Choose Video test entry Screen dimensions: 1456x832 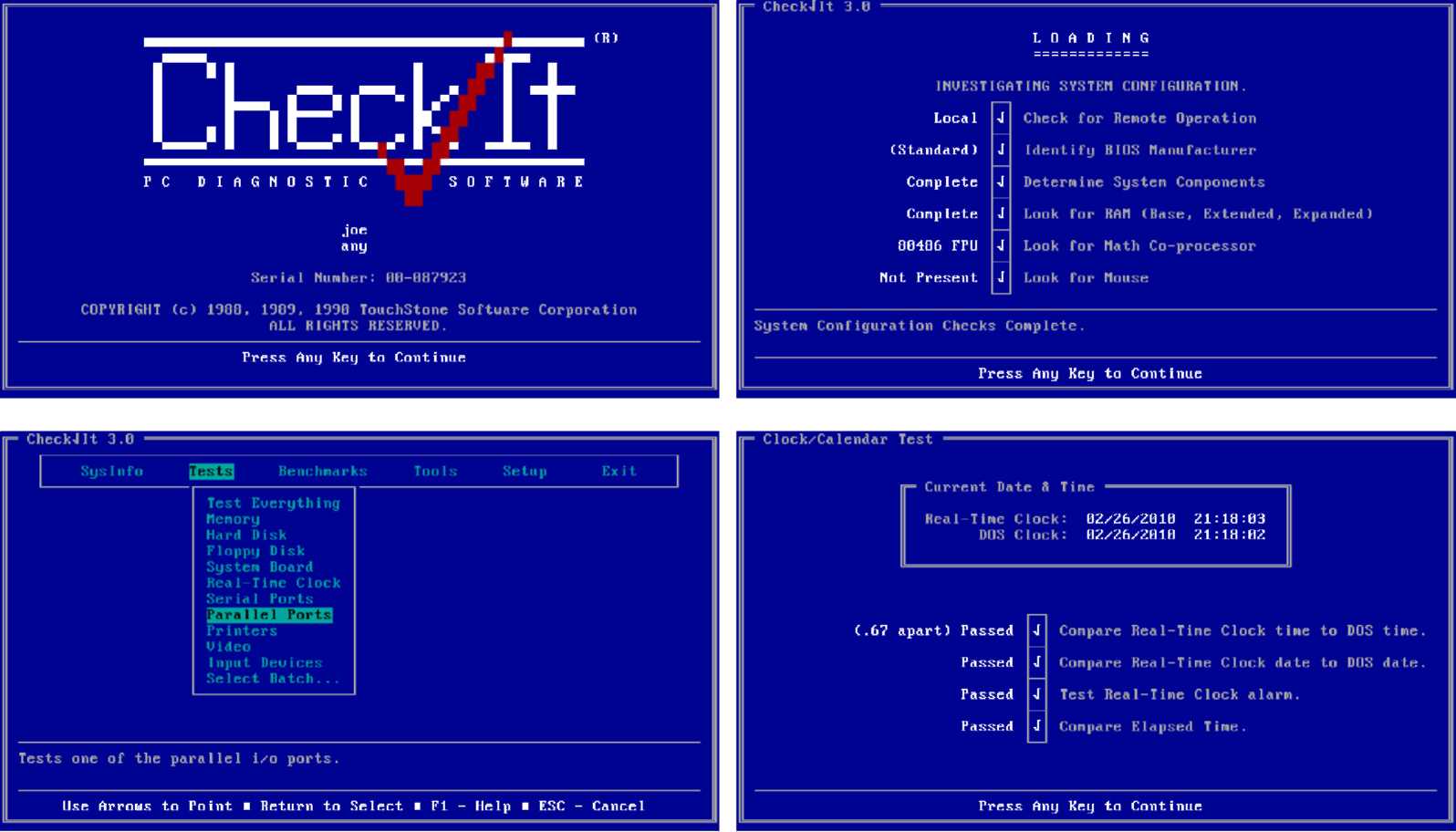coord(228,647)
